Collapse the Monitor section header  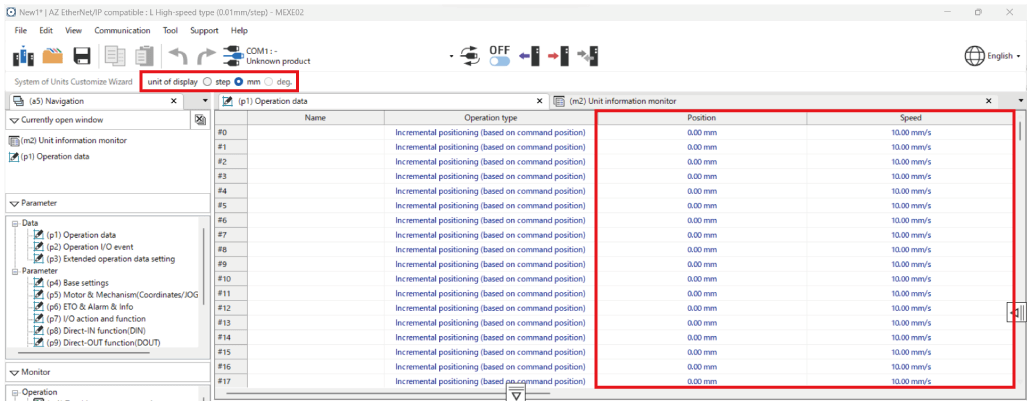click(x=14, y=372)
